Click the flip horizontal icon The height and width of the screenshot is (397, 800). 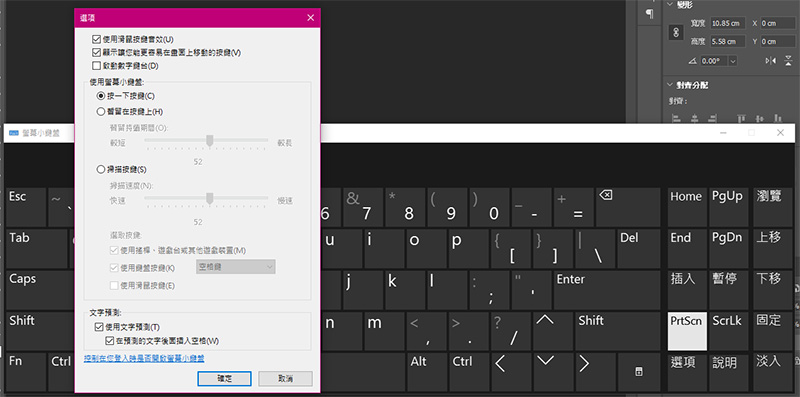pos(771,61)
